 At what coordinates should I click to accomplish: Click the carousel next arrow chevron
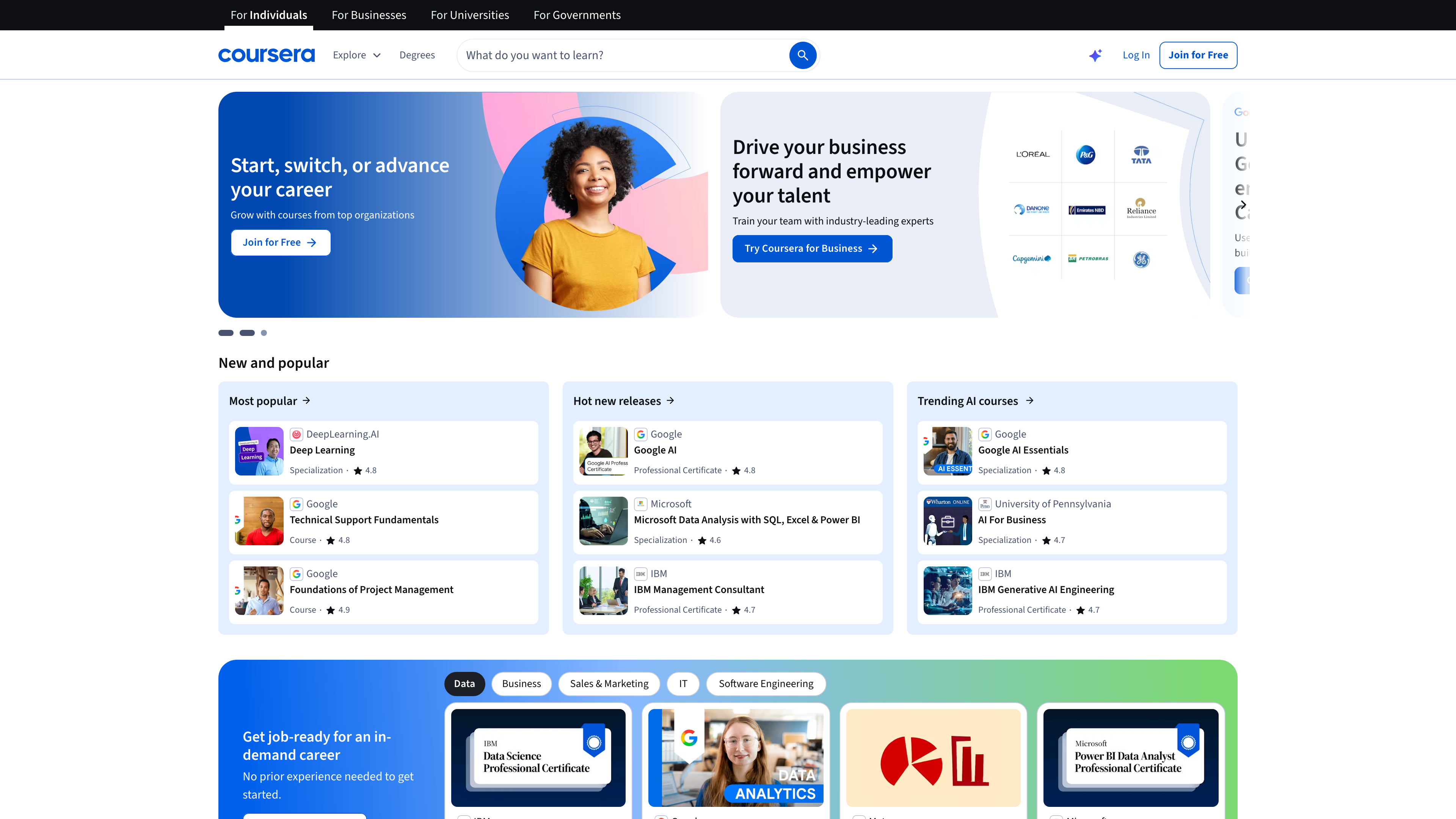tap(1243, 205)
